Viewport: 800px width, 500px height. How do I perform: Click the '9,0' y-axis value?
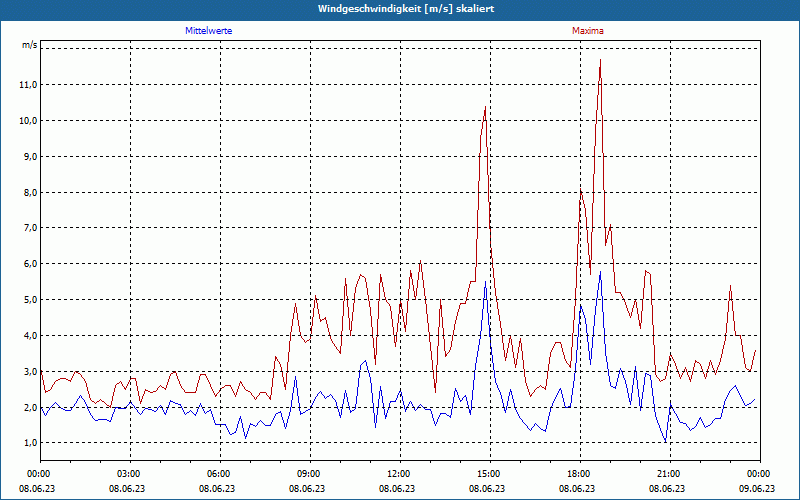(x=31, y=157)
